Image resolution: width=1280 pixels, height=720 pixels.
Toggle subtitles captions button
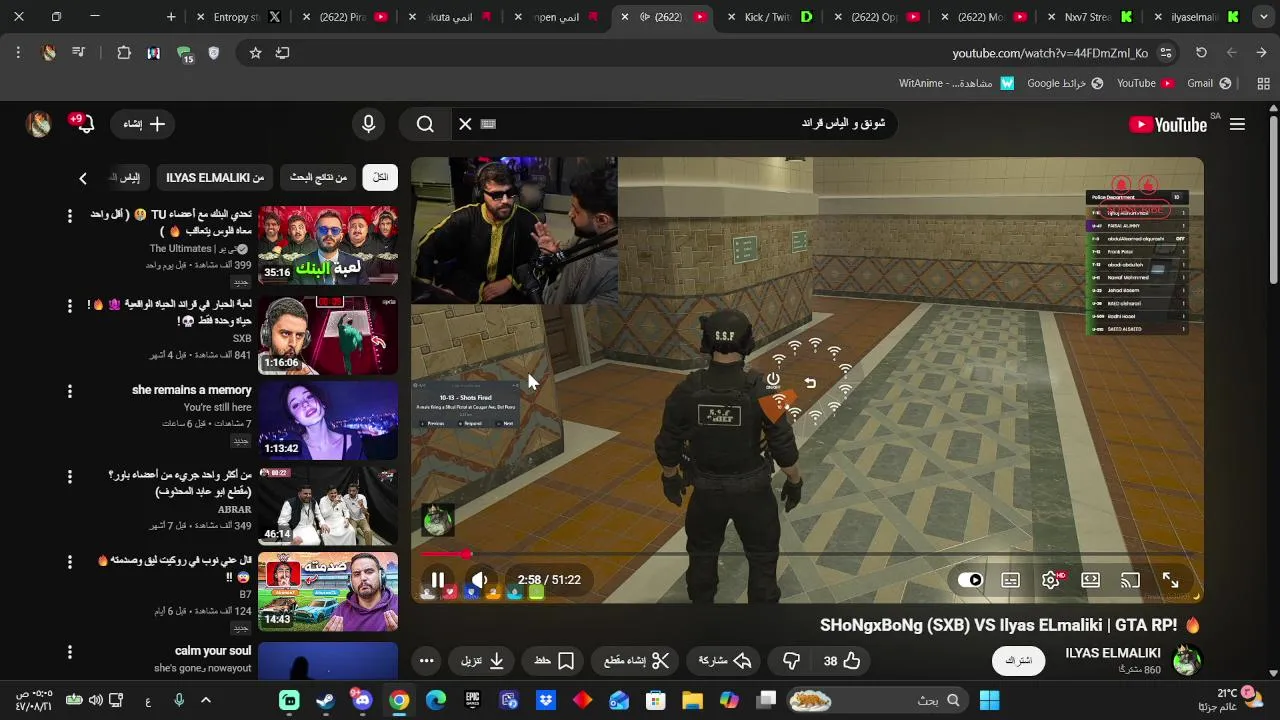tap(1011, 580)
